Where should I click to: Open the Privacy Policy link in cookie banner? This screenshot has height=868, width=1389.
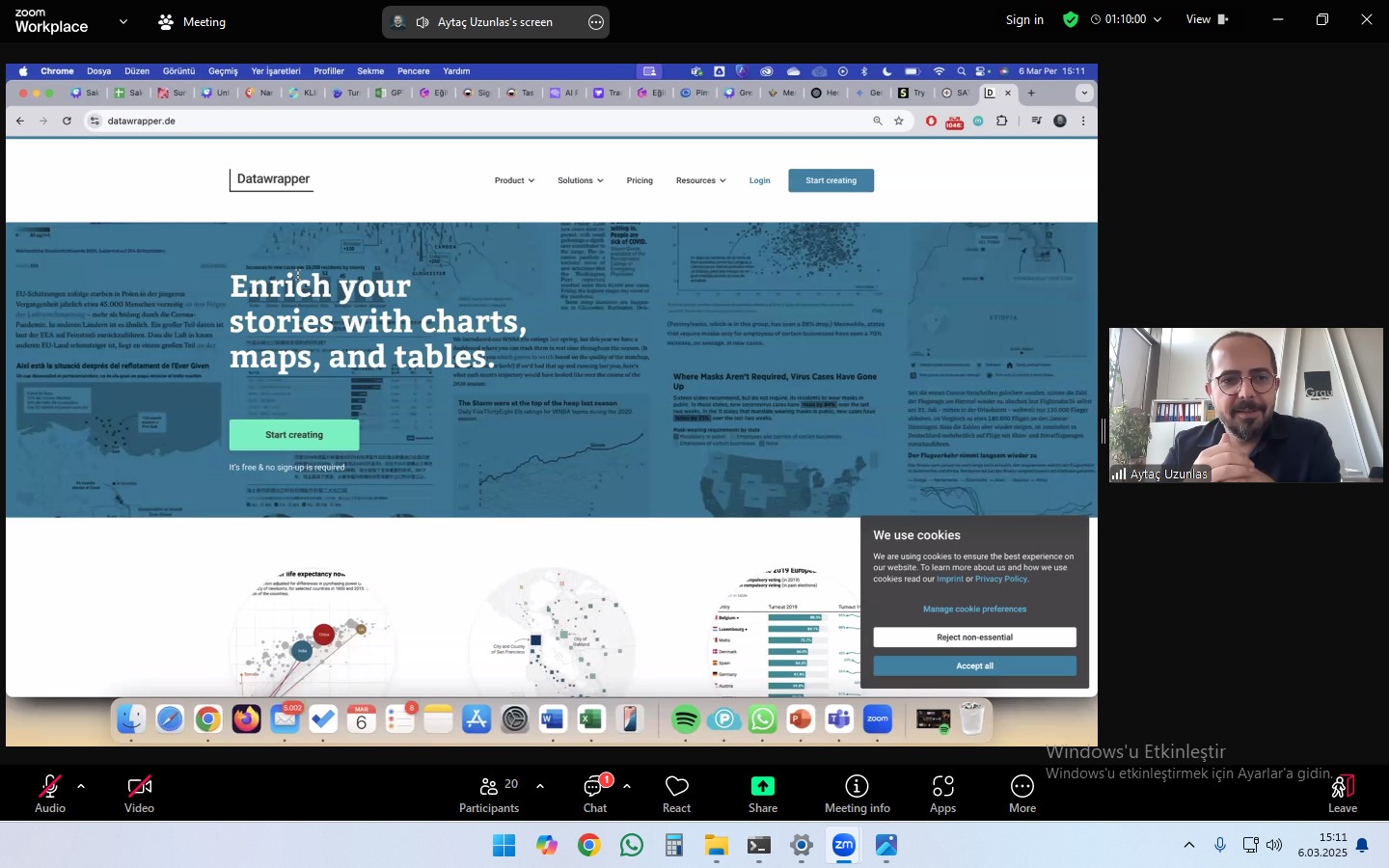coord(1001,579)
